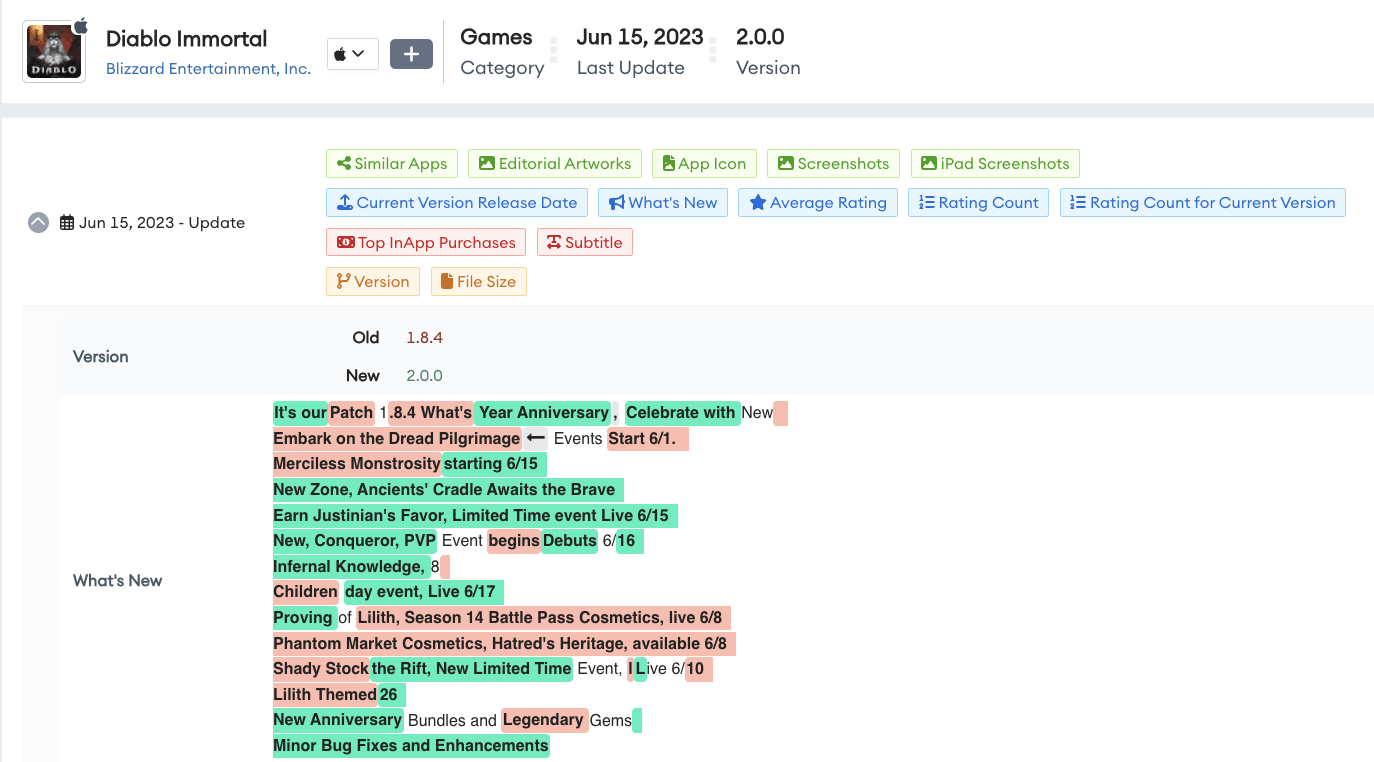Click the calendar icon beside Jun 15, 2023

click(x=67, y=223)
